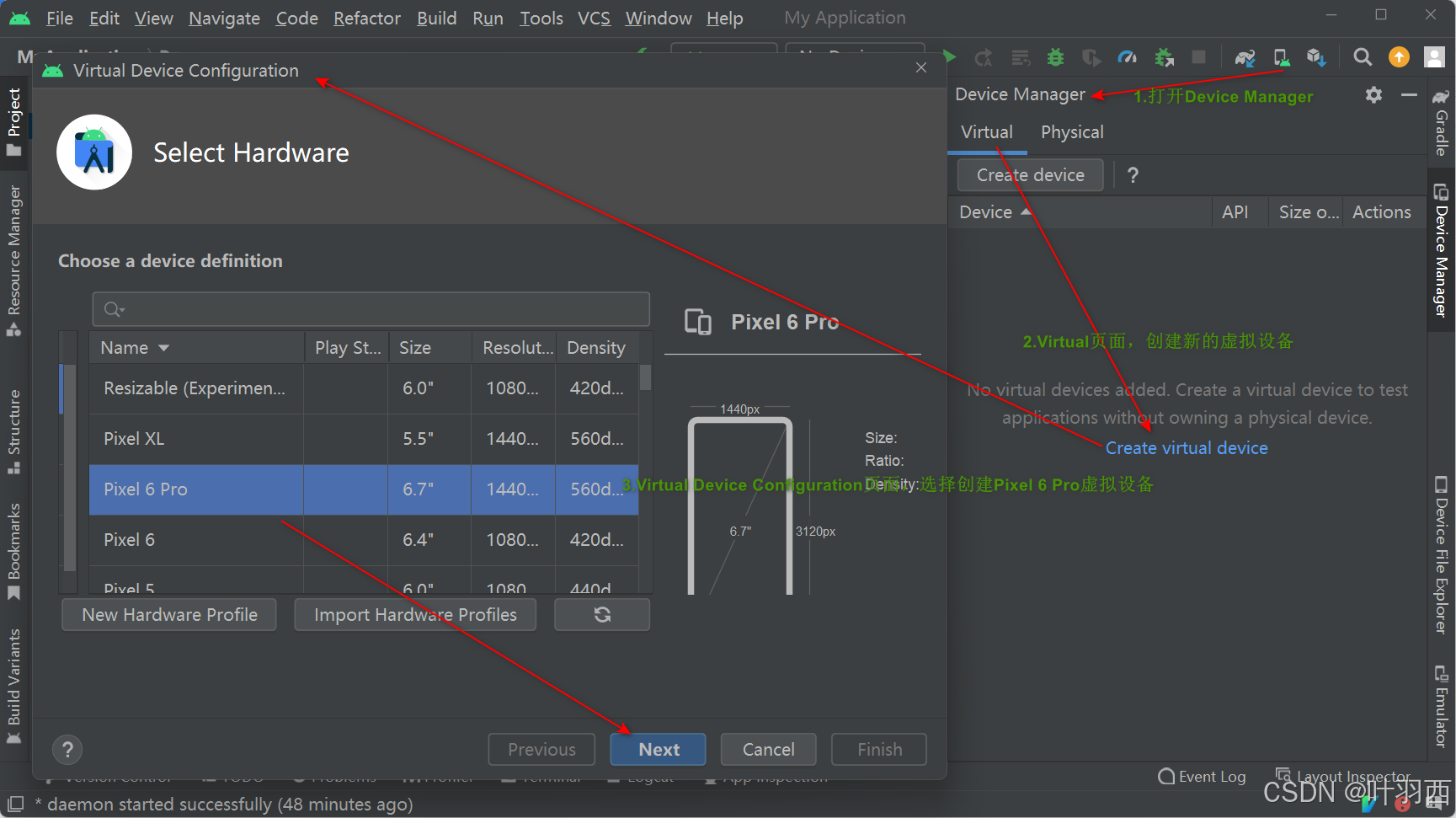Image resolution: width=1456 pixels, height=818 pixels.
Task: Click the Cancel button
Action: pyautogui.click(x=768, y=749)
